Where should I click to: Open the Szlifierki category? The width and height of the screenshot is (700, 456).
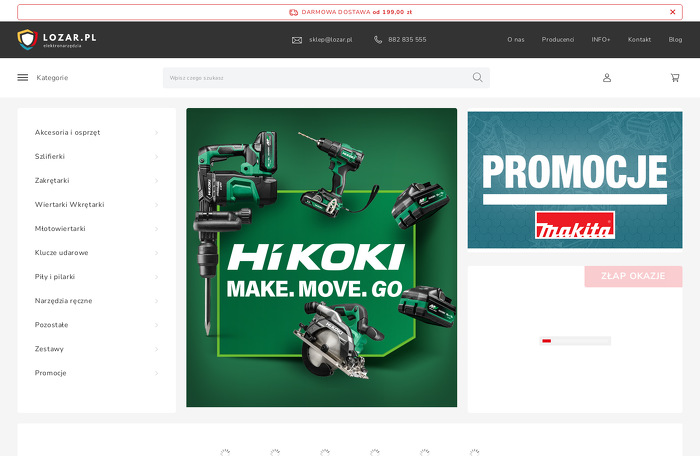click(x=50, y=156)
